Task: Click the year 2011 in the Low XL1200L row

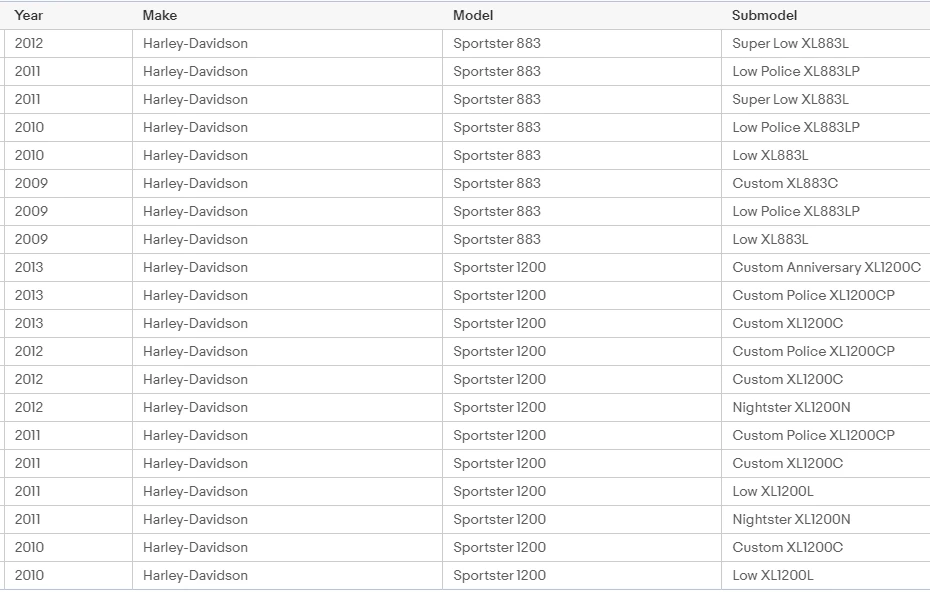Action: point(27,491)
